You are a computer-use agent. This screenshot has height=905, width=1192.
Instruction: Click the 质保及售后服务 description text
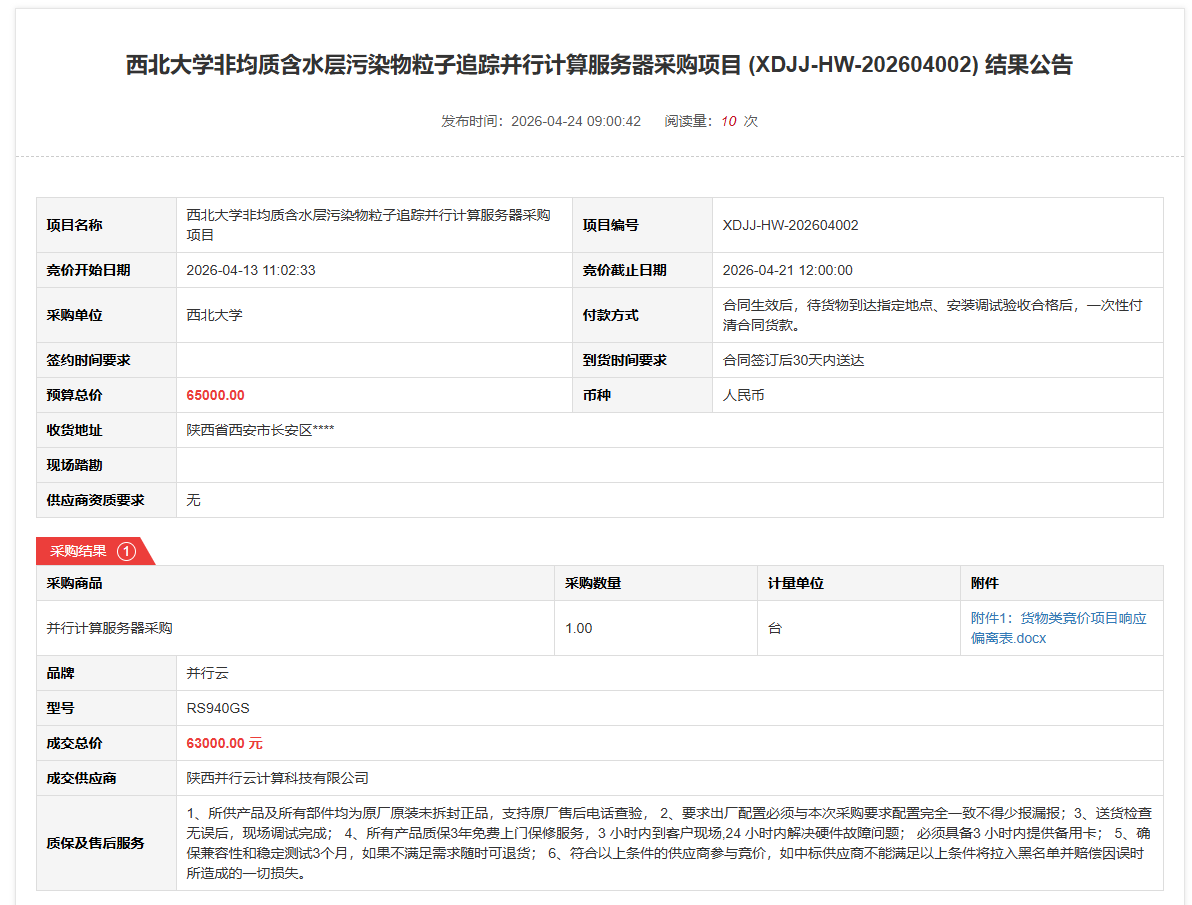[x=668, y=843]
